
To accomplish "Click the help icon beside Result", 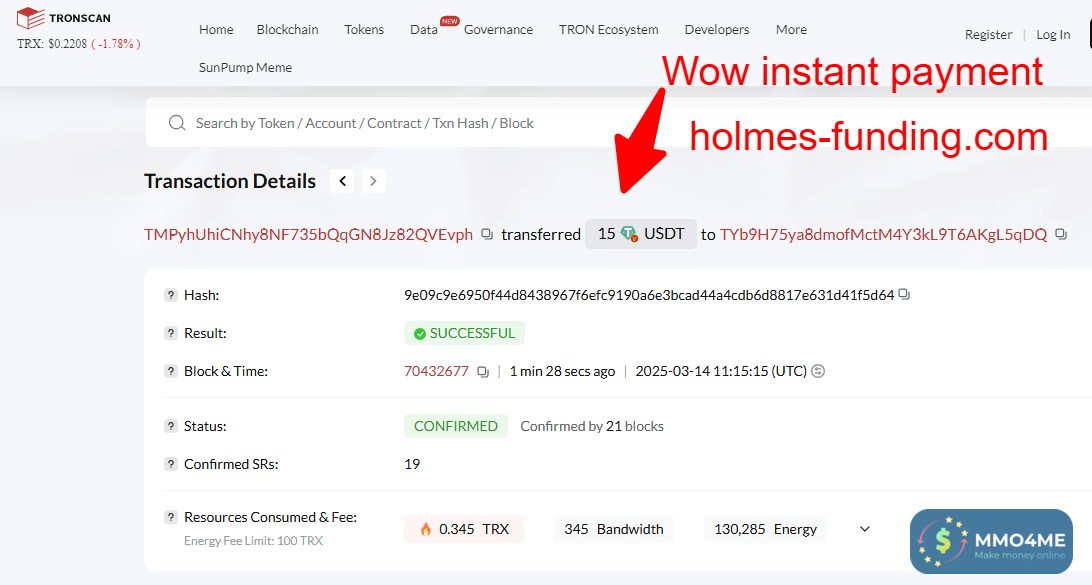I will pos(171,333).
